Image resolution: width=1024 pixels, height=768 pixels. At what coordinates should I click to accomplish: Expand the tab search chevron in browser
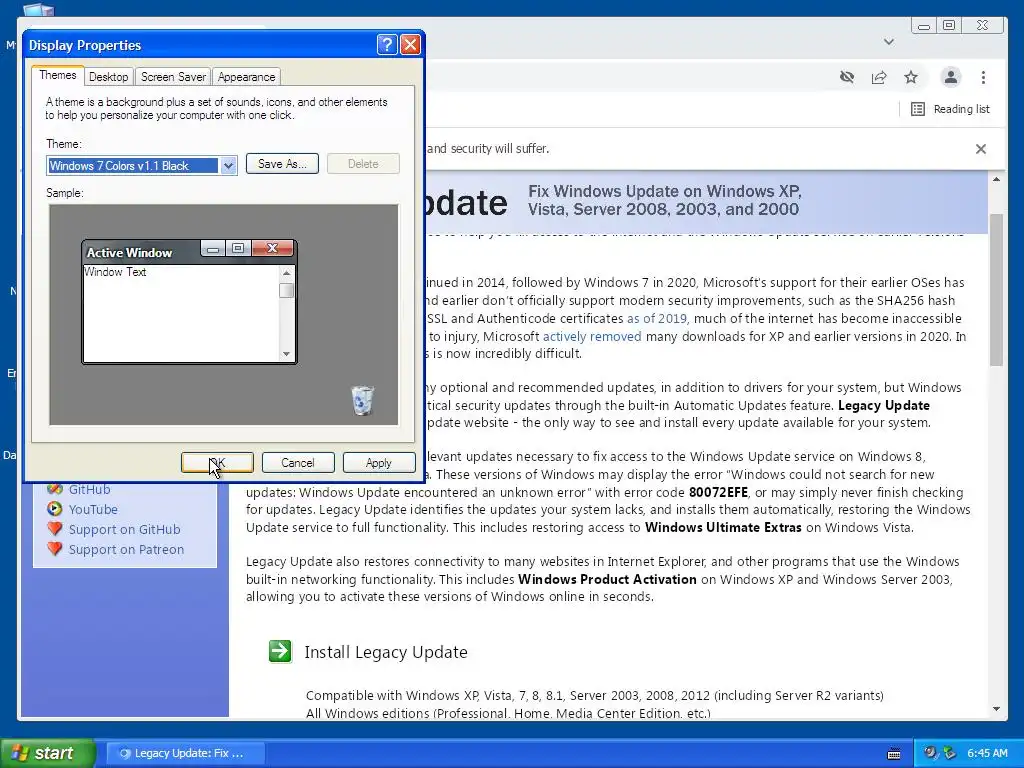(x=889, y=42)
